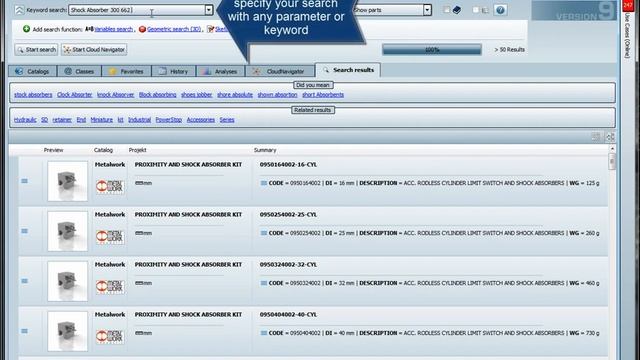Click the row handle icon for 0950254002-25-CYL

[24, 231]
